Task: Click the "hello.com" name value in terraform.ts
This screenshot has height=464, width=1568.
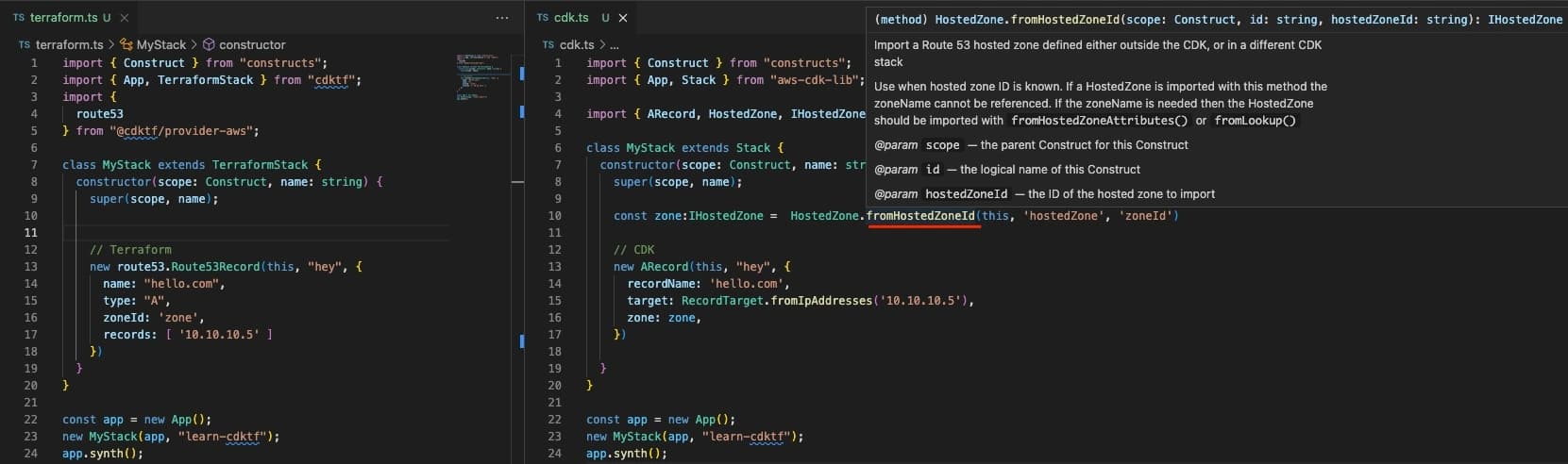Action: (x=181, y=284)
